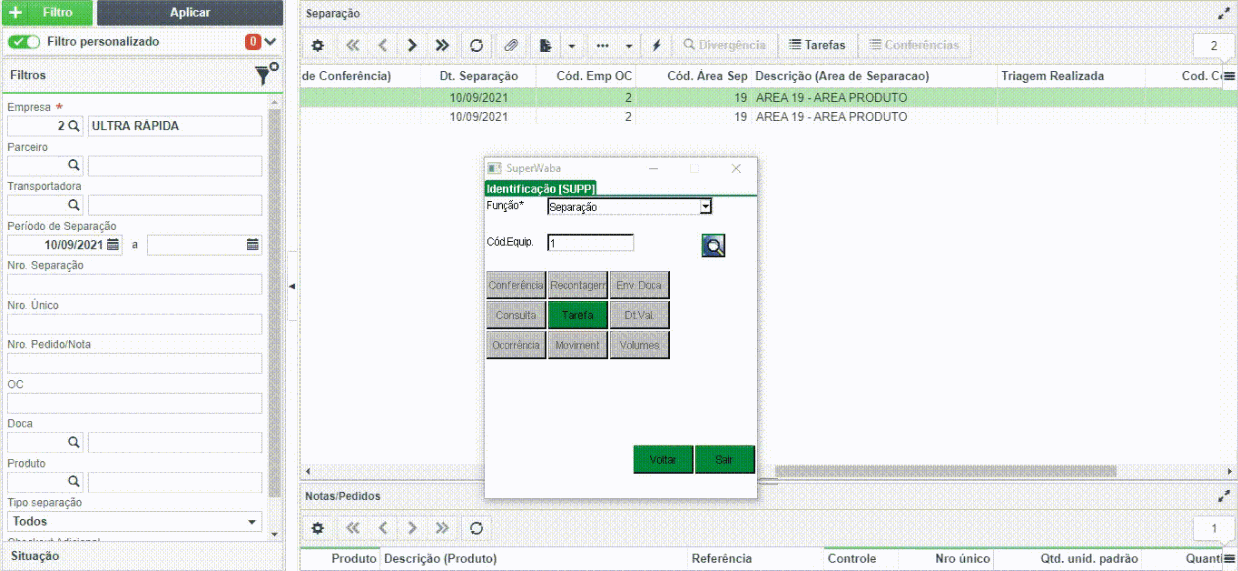This screenshot has width=1238, height=571.
Task: Expand the Separação panel to fullscreen
Action: [x=1223, y=14]
